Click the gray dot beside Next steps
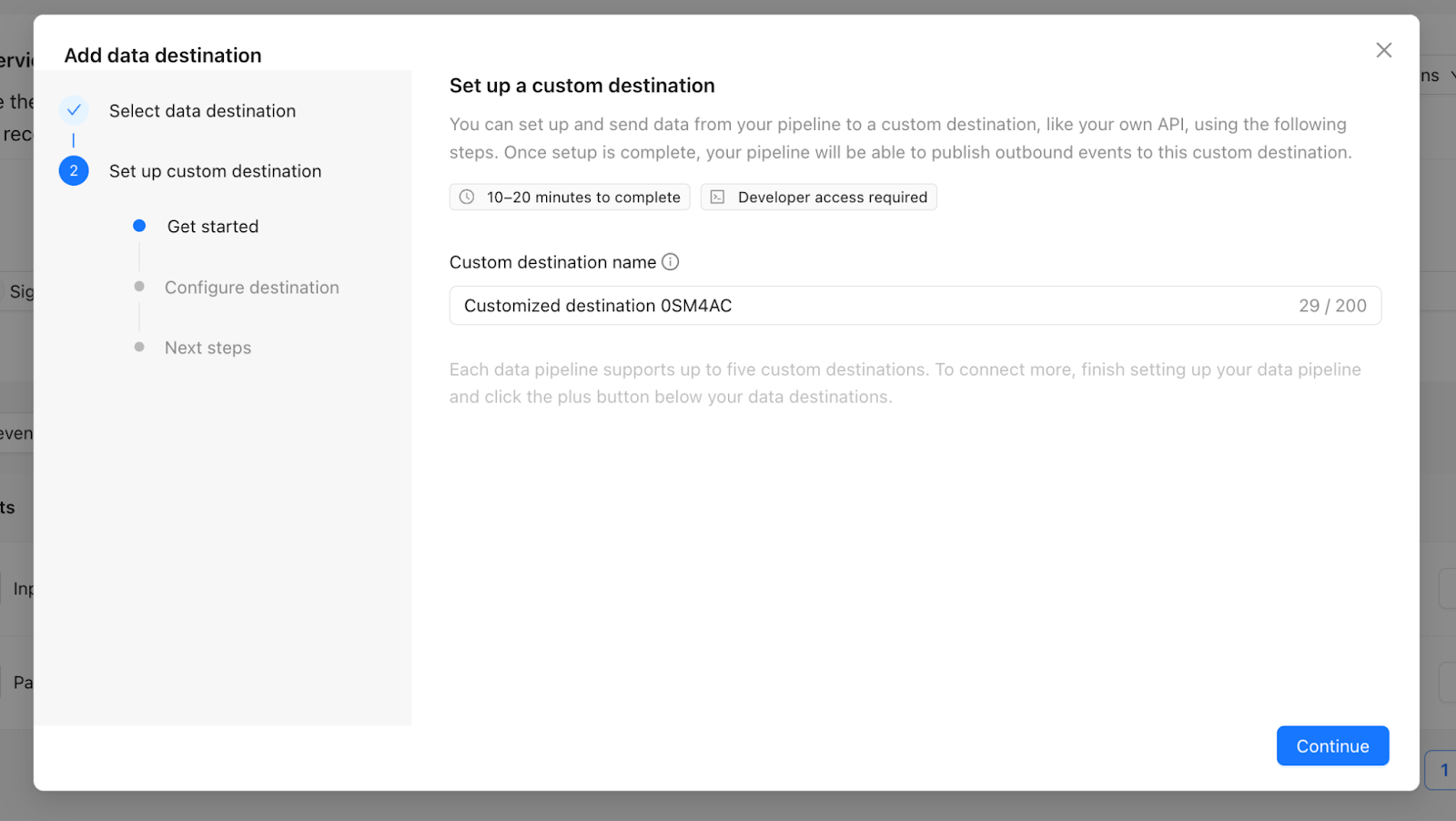This screenshot has height=821, width=1456. coord(139,347)
